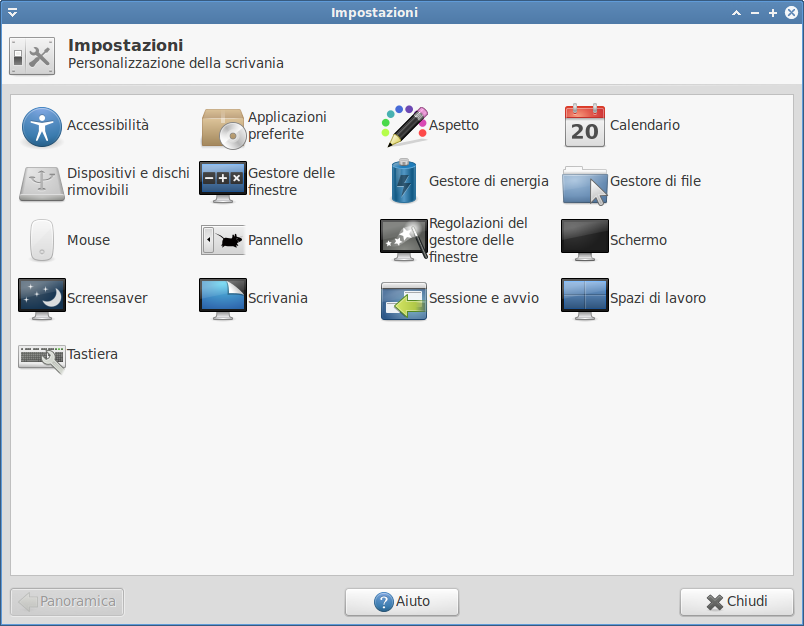Select the Tastiera label

(x=93, y=354)
